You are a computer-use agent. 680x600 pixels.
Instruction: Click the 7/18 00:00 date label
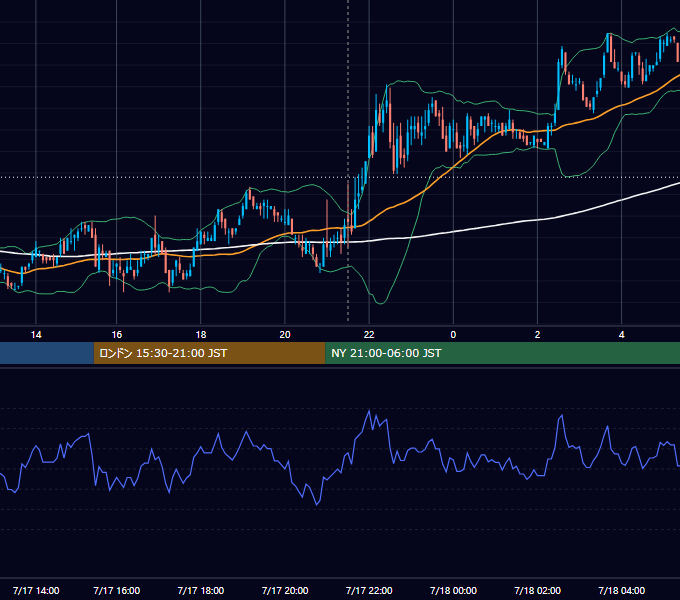(453, 590)
